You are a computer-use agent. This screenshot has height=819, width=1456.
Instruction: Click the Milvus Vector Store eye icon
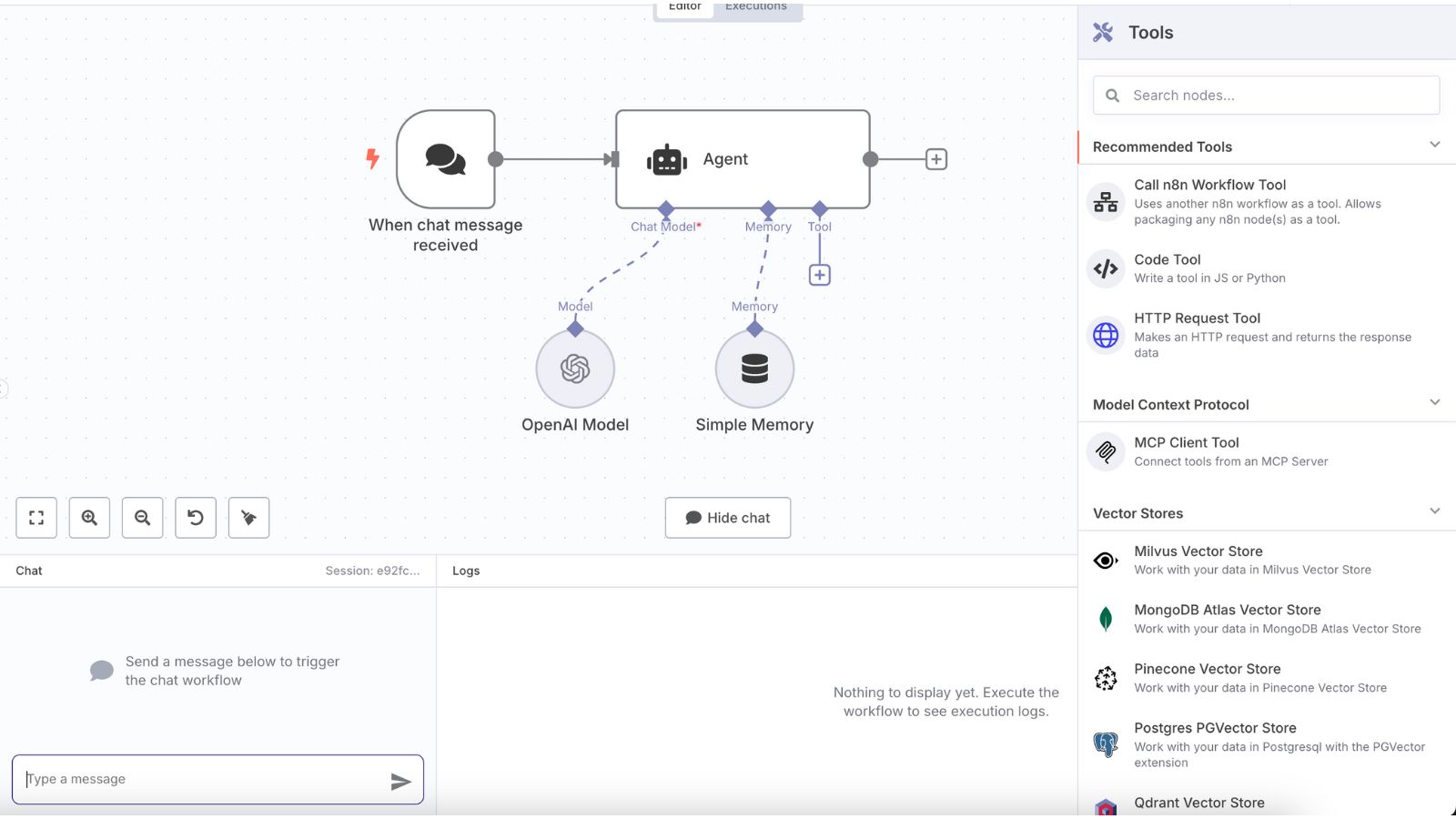(1106, 561)
